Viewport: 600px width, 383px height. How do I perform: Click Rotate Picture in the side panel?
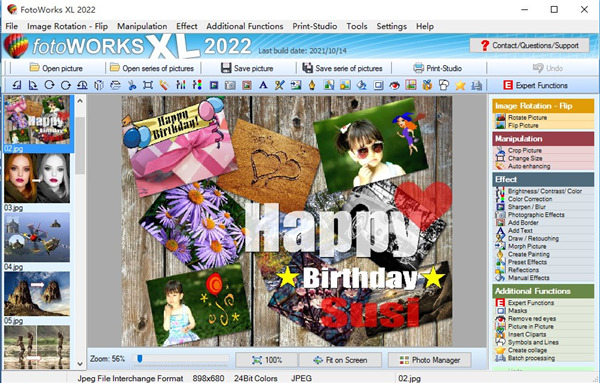click(527, 117)
